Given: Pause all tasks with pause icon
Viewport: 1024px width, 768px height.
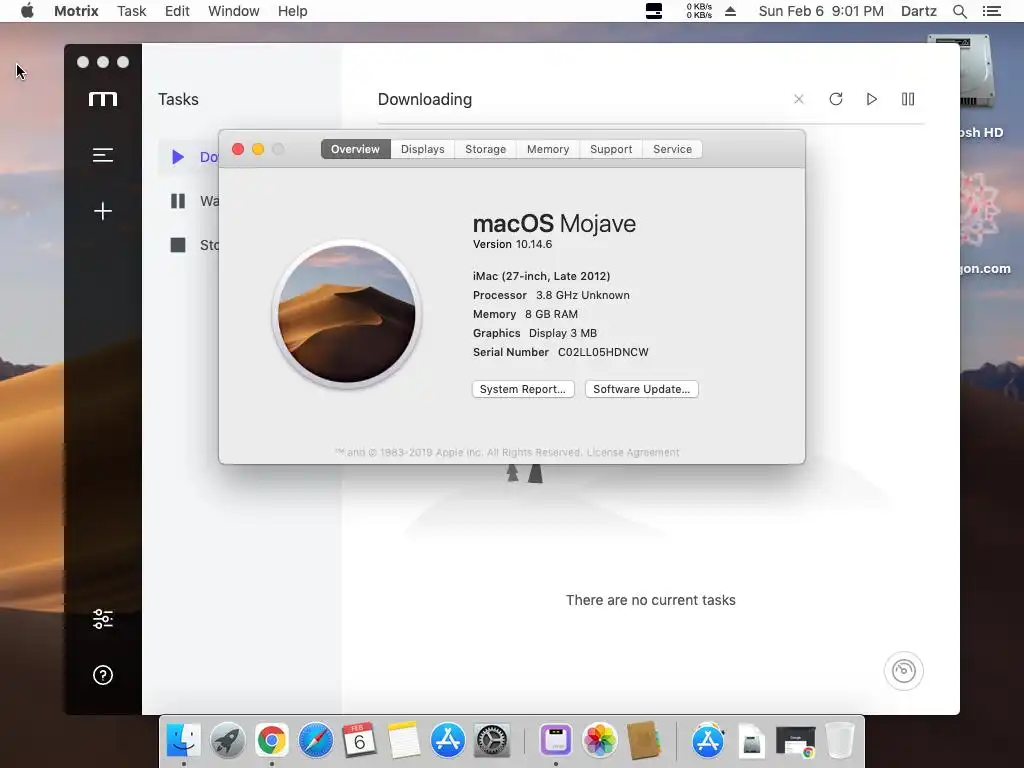Looking at the screenshot, I should [x=908, y=99].
